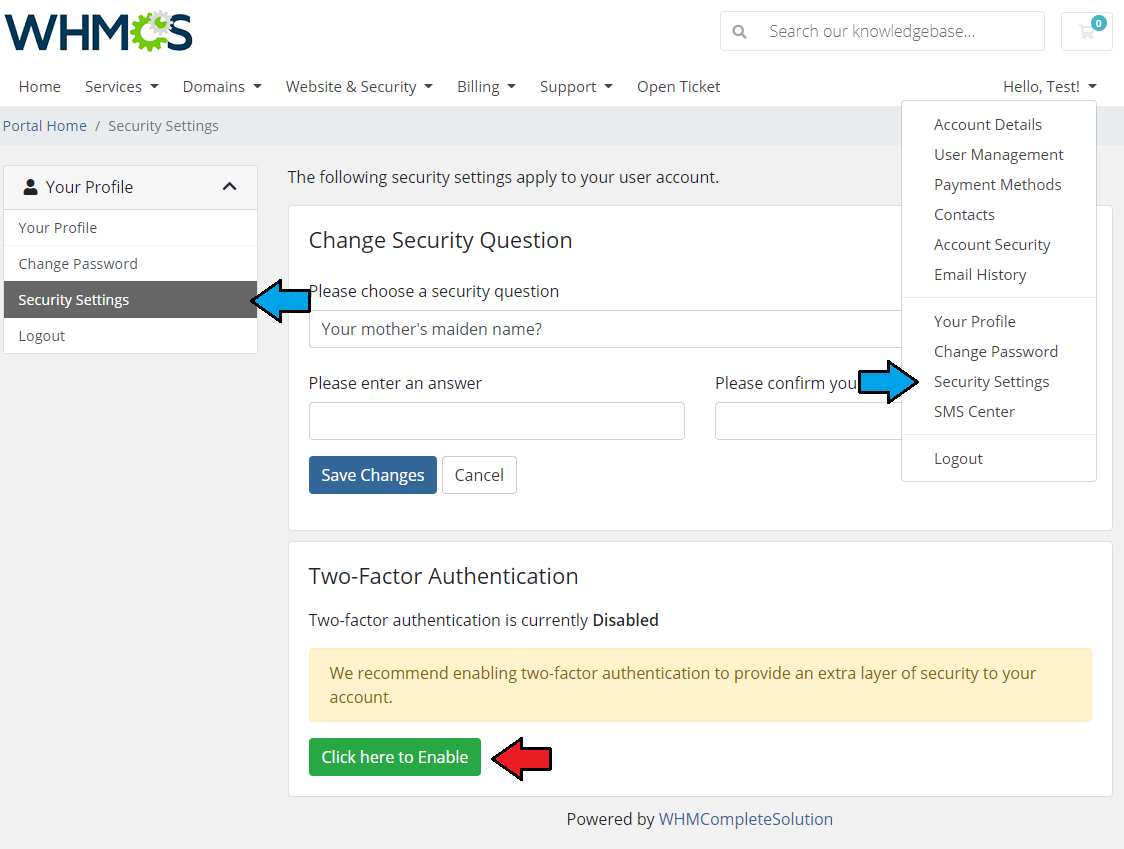This screenshot has width=1124, height=849.
Task: Click the Change Security Question heading
Action: (x=440, y=240)
